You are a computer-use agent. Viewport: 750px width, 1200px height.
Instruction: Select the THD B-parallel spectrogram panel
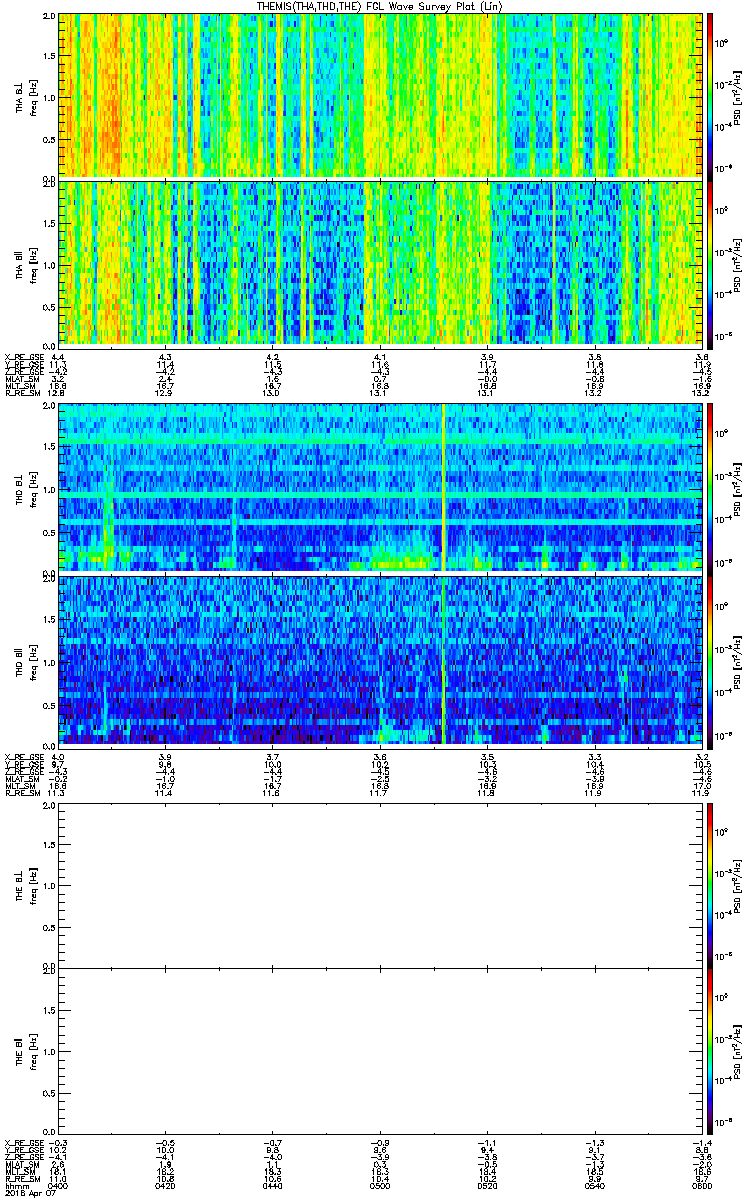(380, 661)
